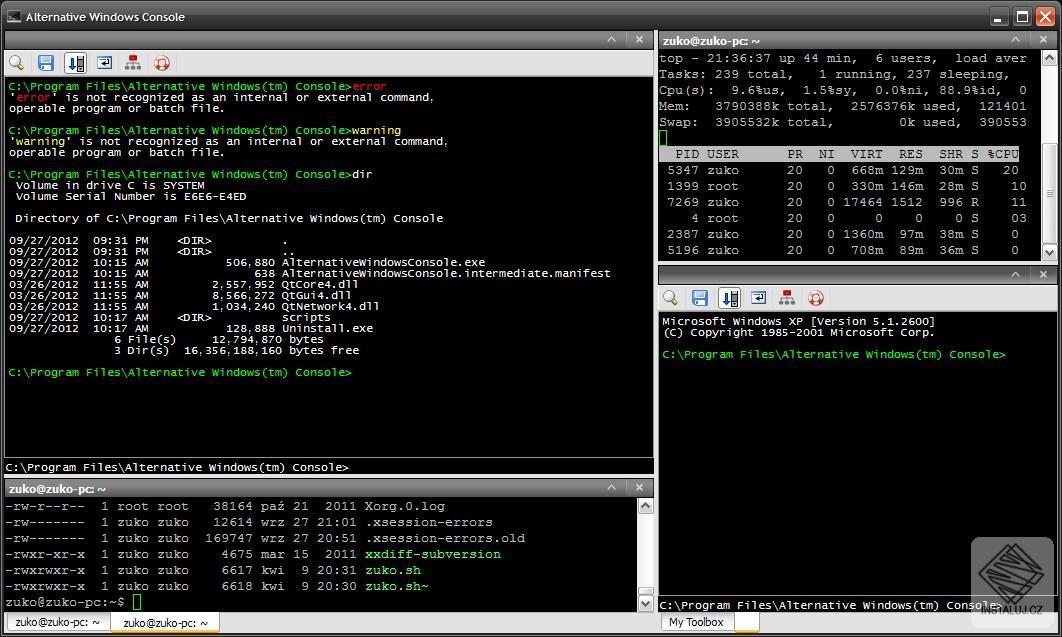Click the search magnifier in top-left console toolbar
The image size is (1062, 637).
tap(17, 63)
